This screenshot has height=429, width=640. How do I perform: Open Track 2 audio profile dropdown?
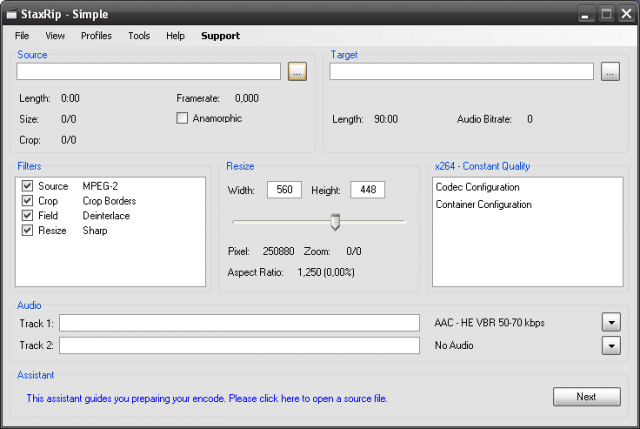[x=611, y=345]
